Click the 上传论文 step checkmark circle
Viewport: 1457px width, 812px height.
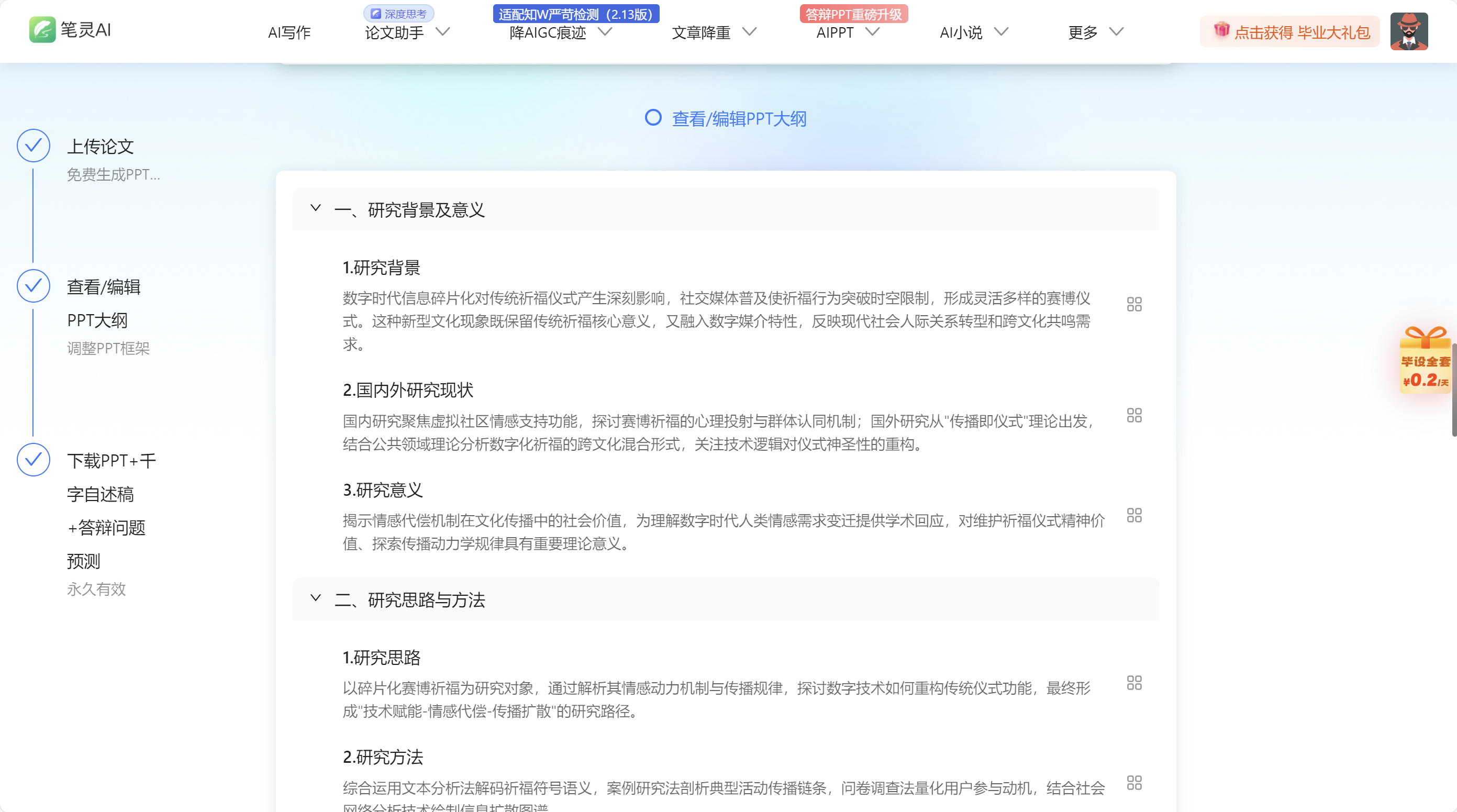34,146
